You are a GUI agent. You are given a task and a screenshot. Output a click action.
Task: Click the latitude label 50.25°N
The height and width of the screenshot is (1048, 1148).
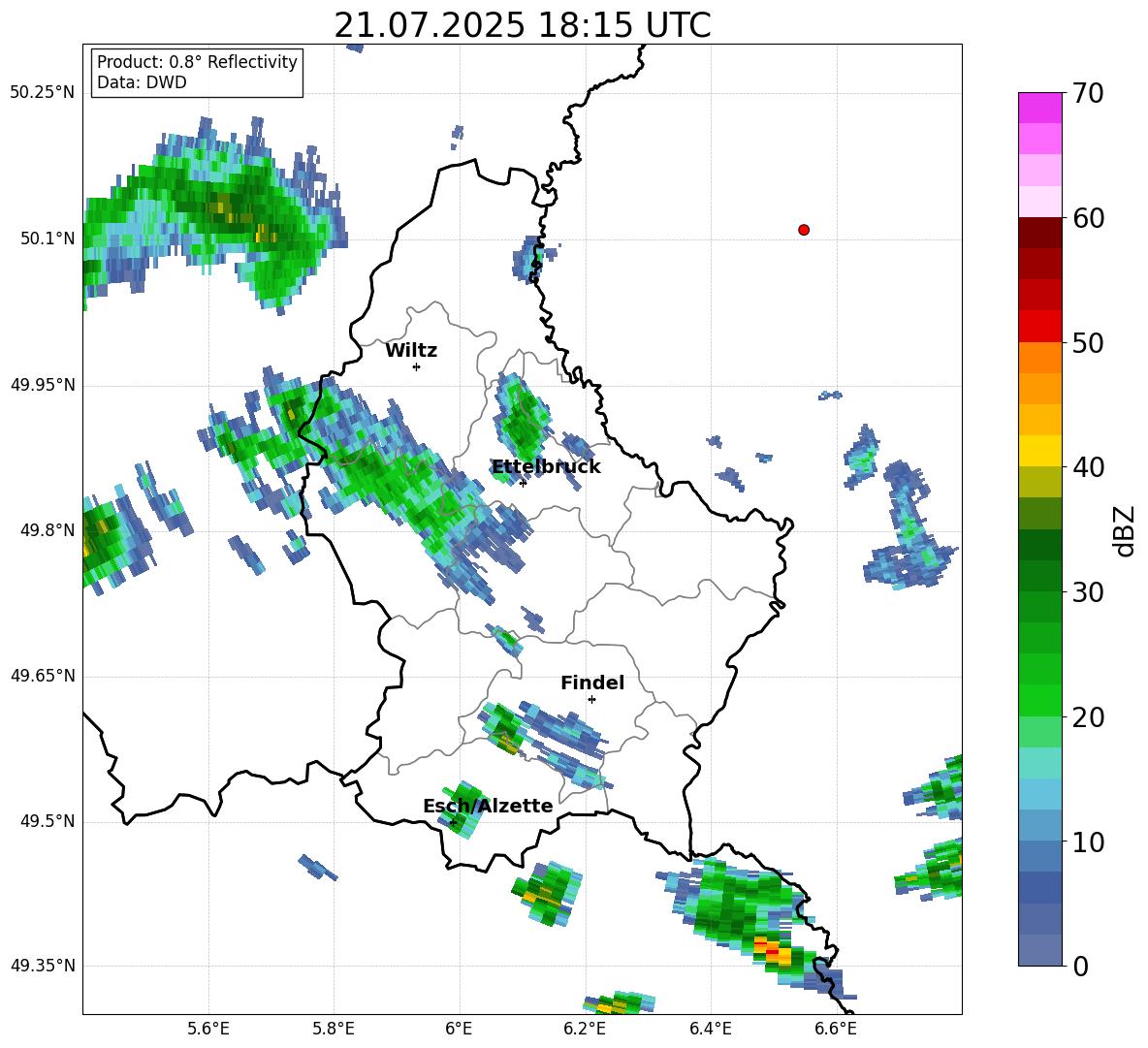pos(43,93)
